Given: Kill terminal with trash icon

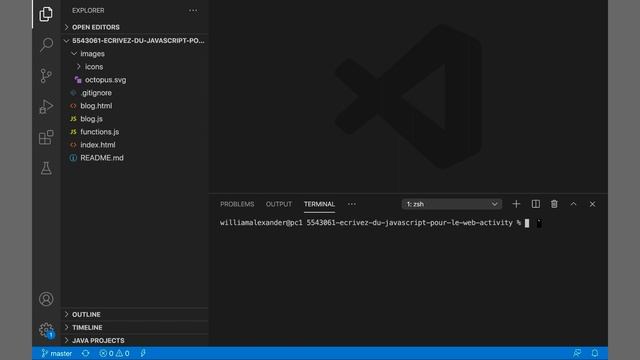Looking at the screenshot, I should click(554, 204).
